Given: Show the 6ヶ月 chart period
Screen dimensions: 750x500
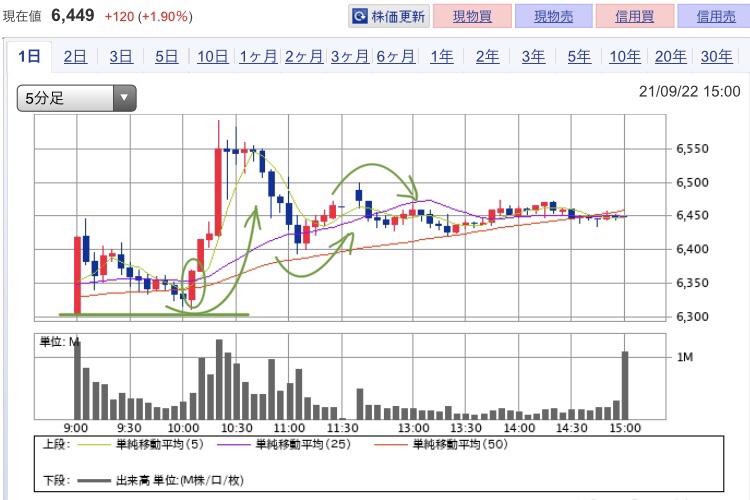Looking at the screenshot, I should [x=396, y=56].
